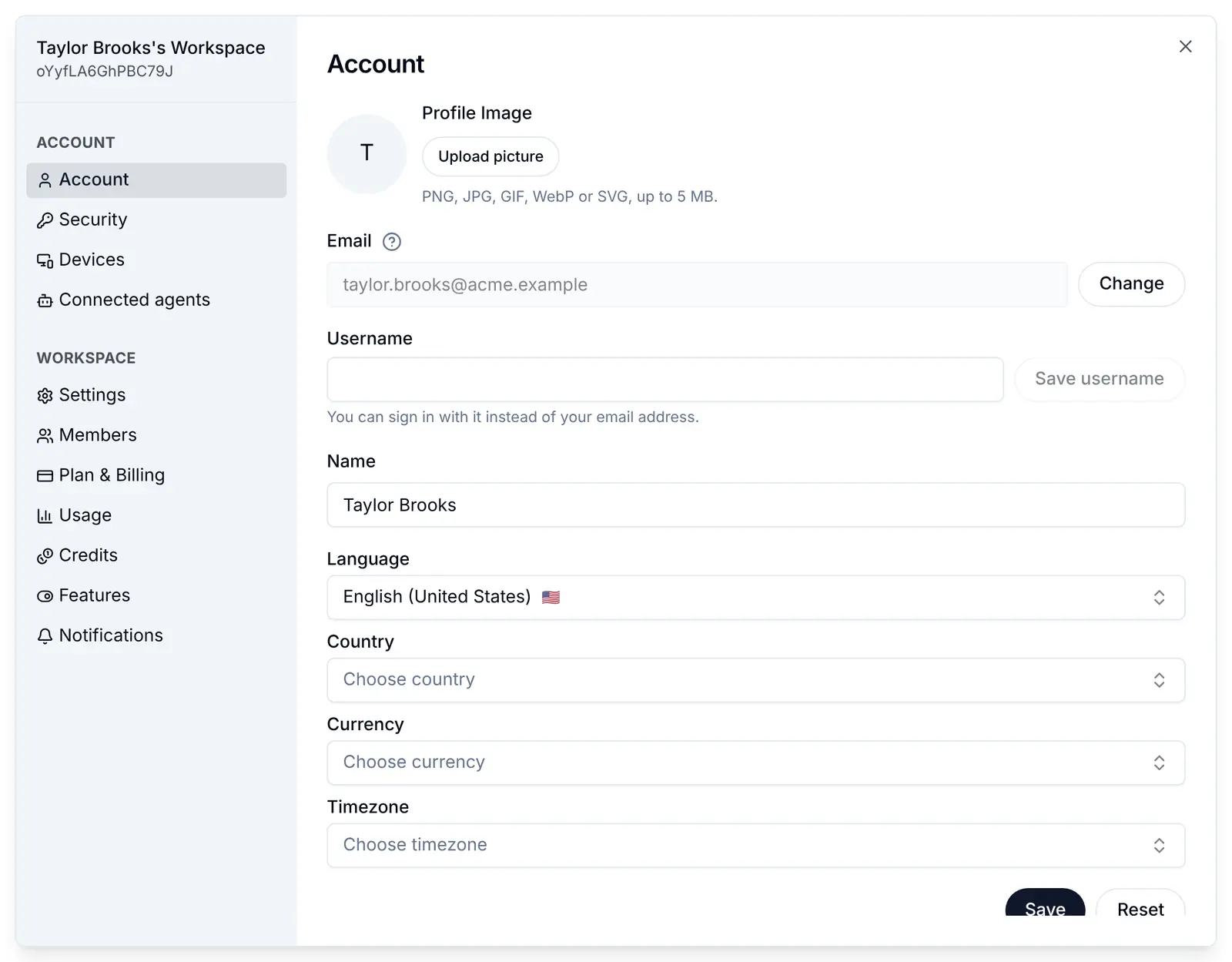
Task: Click the Language dropdown chevron arrows
Action: [1159, 598]
